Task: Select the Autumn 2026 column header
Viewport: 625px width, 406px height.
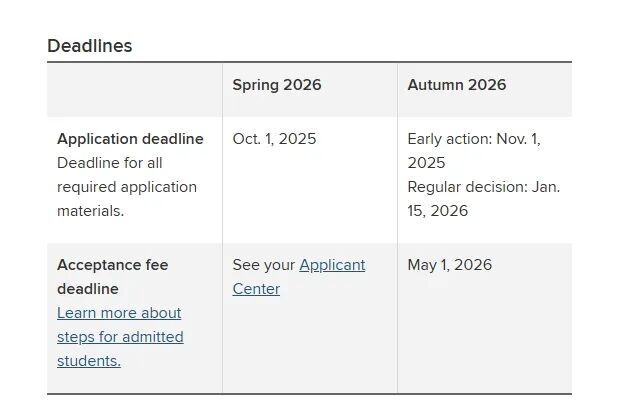Action: (457, 85)
